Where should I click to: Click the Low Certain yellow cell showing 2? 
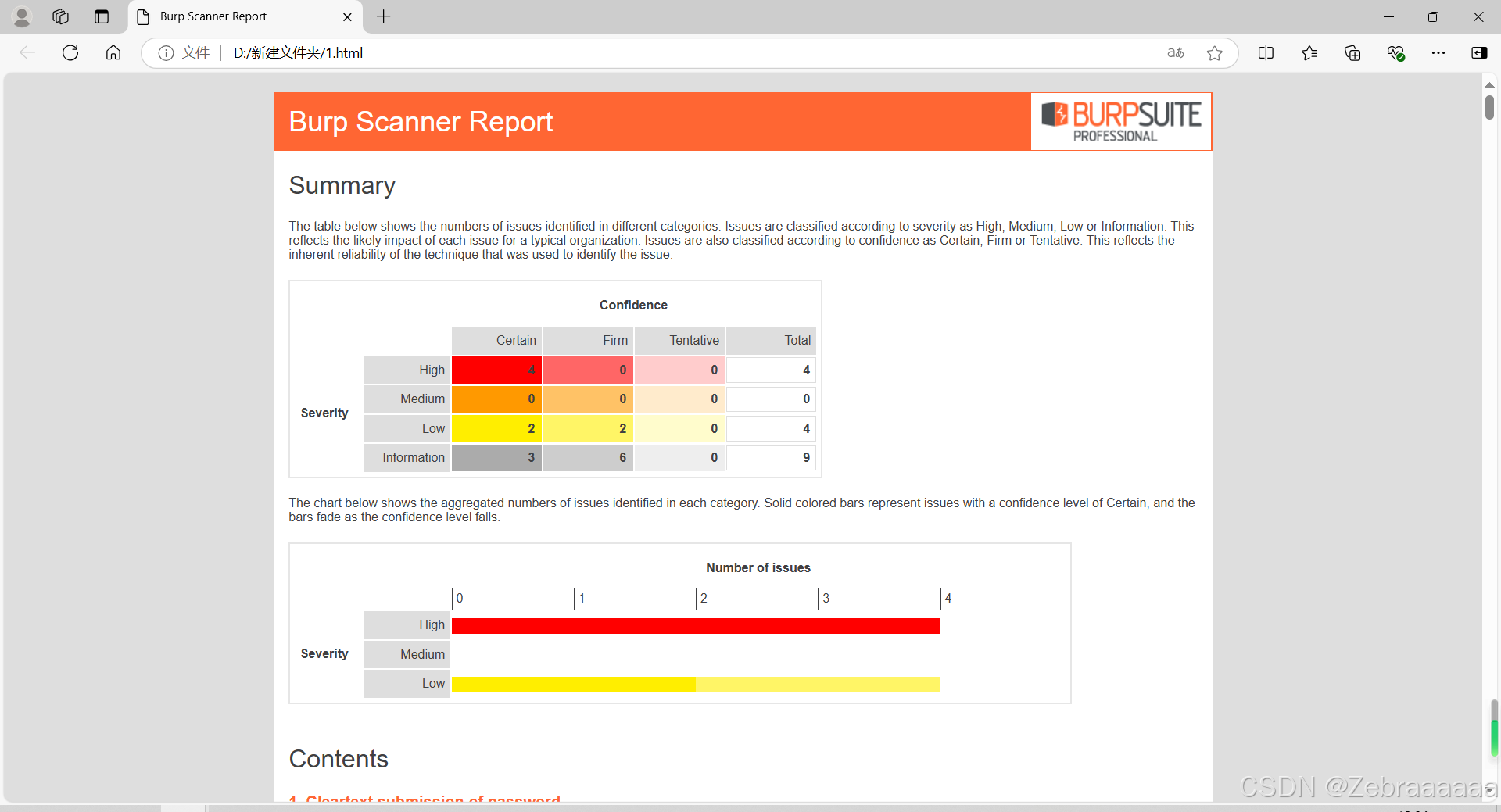click(496, 428)
